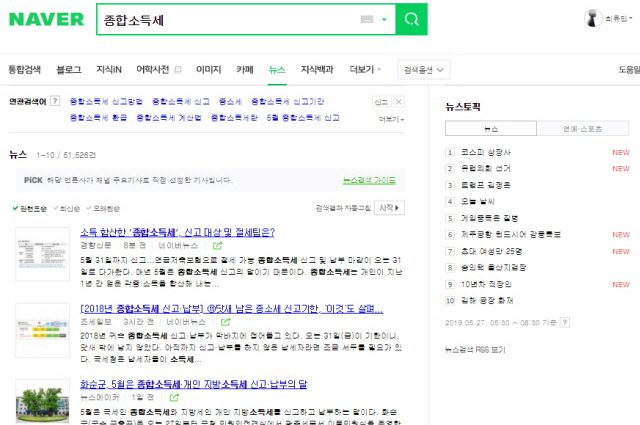This screenshot has width=640, height=425.
Task: Open the 검색옵션 dropdown
Action: click(x=423, y=70)
